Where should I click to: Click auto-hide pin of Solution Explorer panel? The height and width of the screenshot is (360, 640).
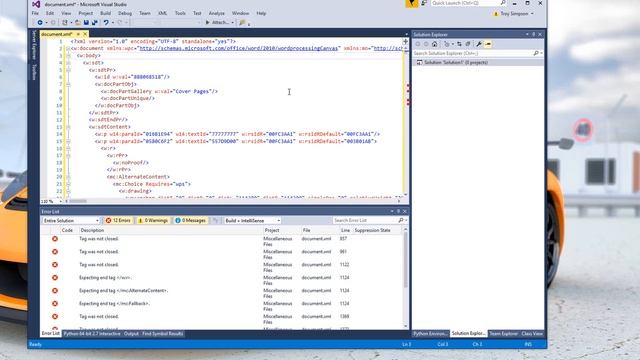[533, 34]
